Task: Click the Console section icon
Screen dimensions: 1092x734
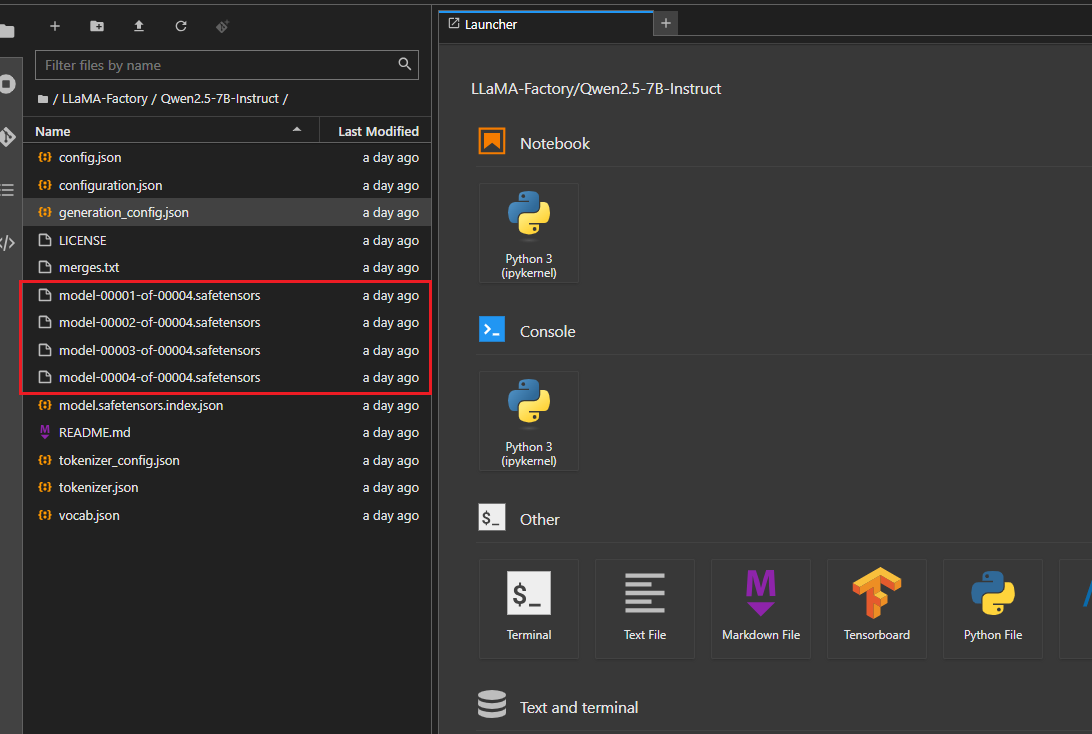Action: tap(492, 329)
